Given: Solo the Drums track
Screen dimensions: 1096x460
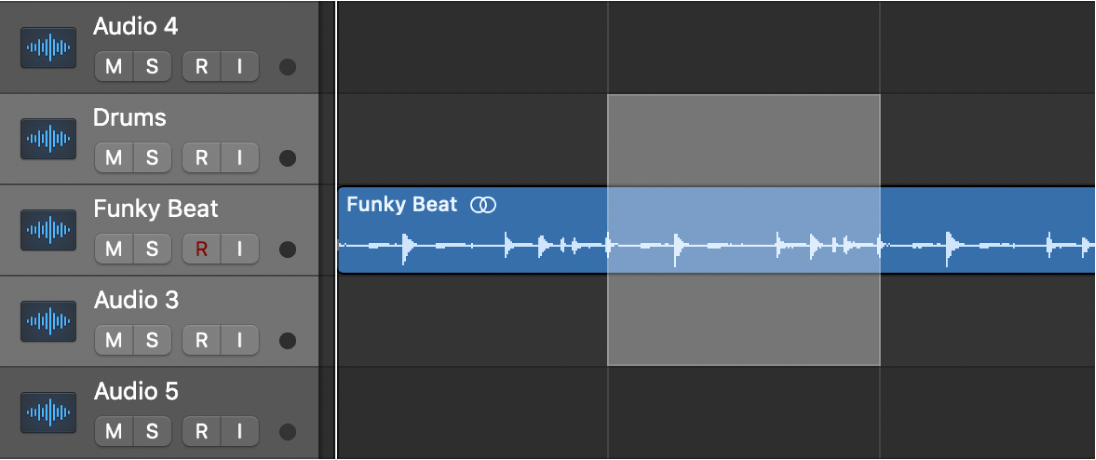Looking at the screenshot, I should pos(152,158).
